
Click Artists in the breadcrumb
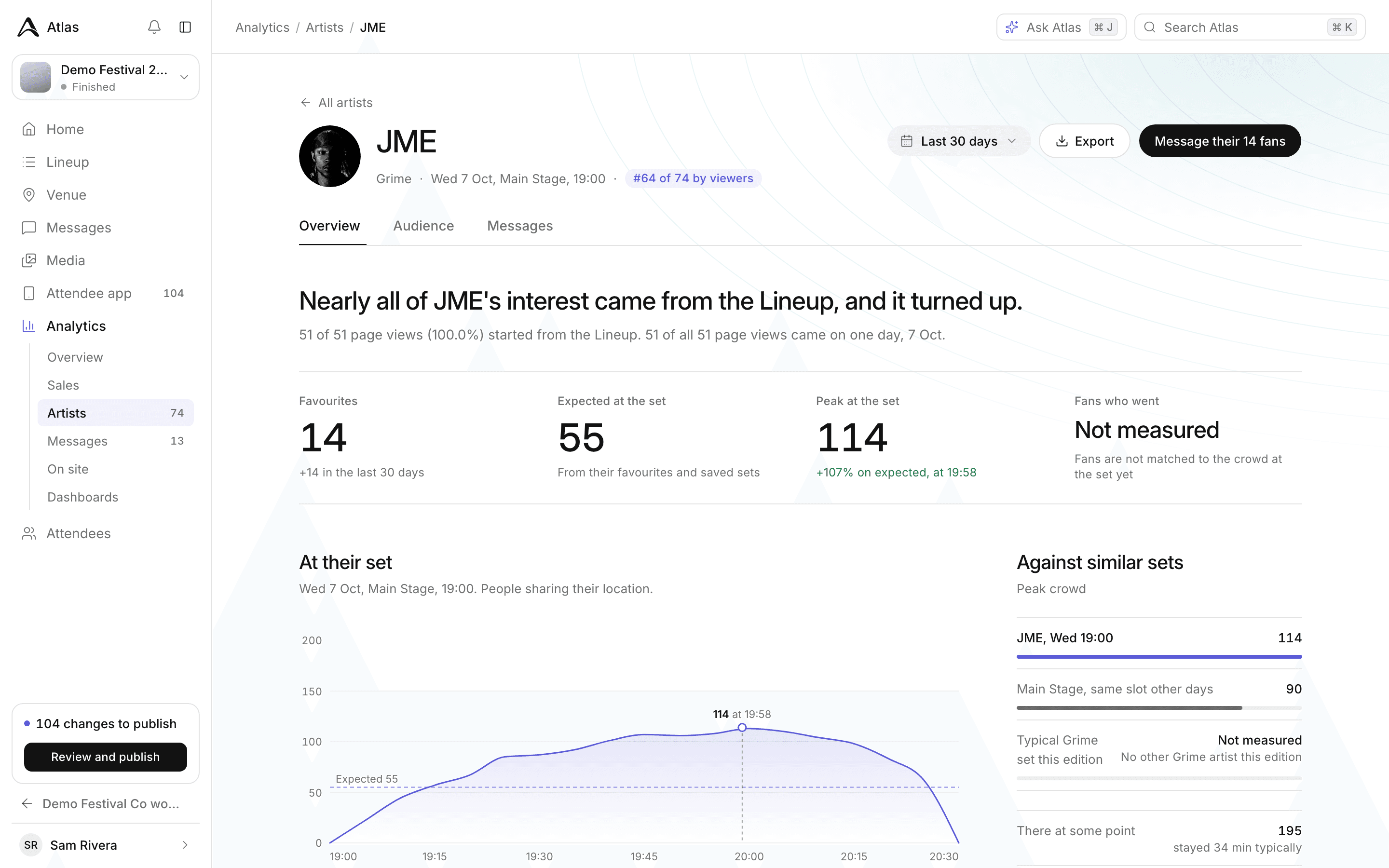tap(324, 27)
